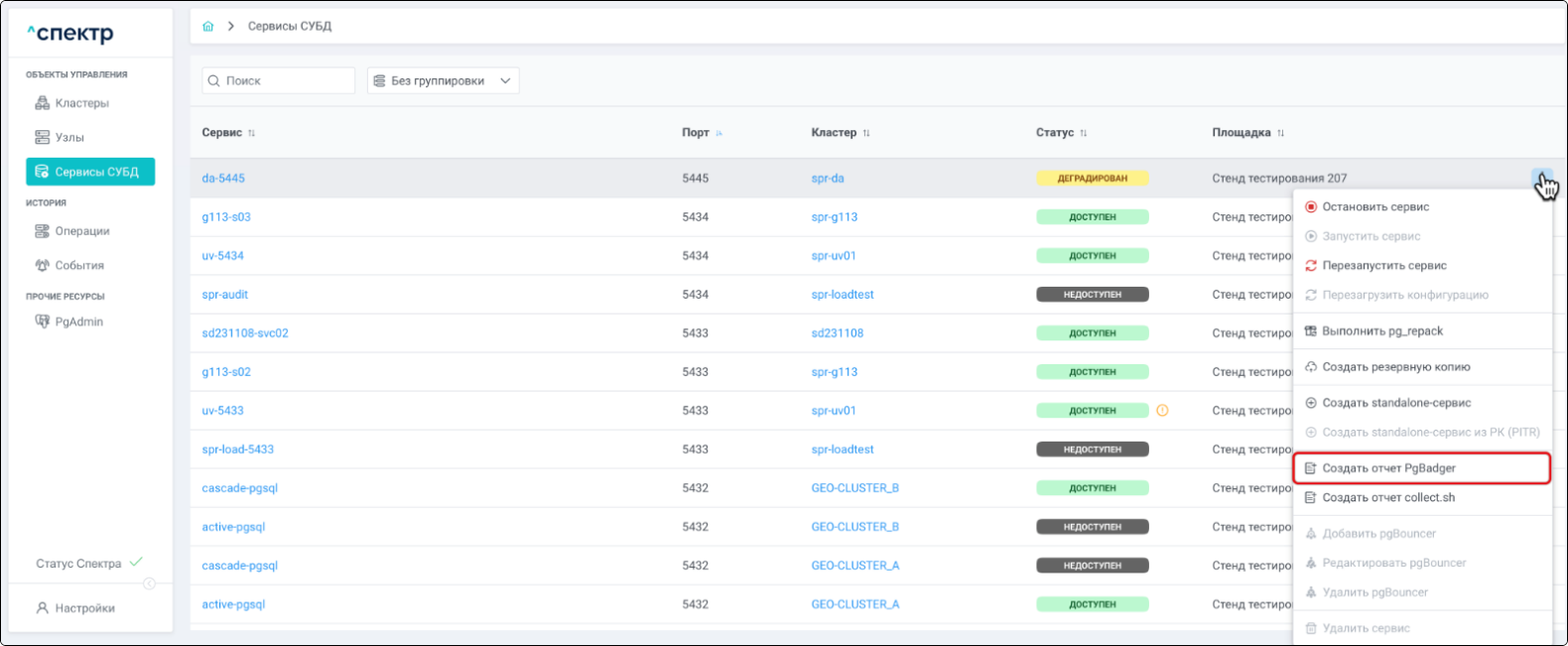Open the Кластеры section in sidebar

tap(81, 103)
